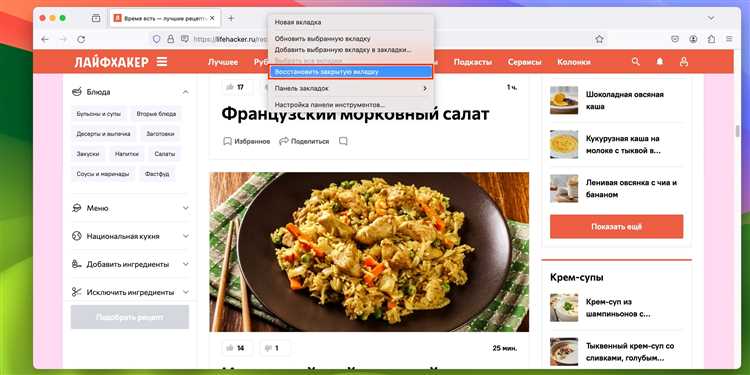
Task: Like the Французский морковный салат recipe (17)
Action: (x=235, y=87)
